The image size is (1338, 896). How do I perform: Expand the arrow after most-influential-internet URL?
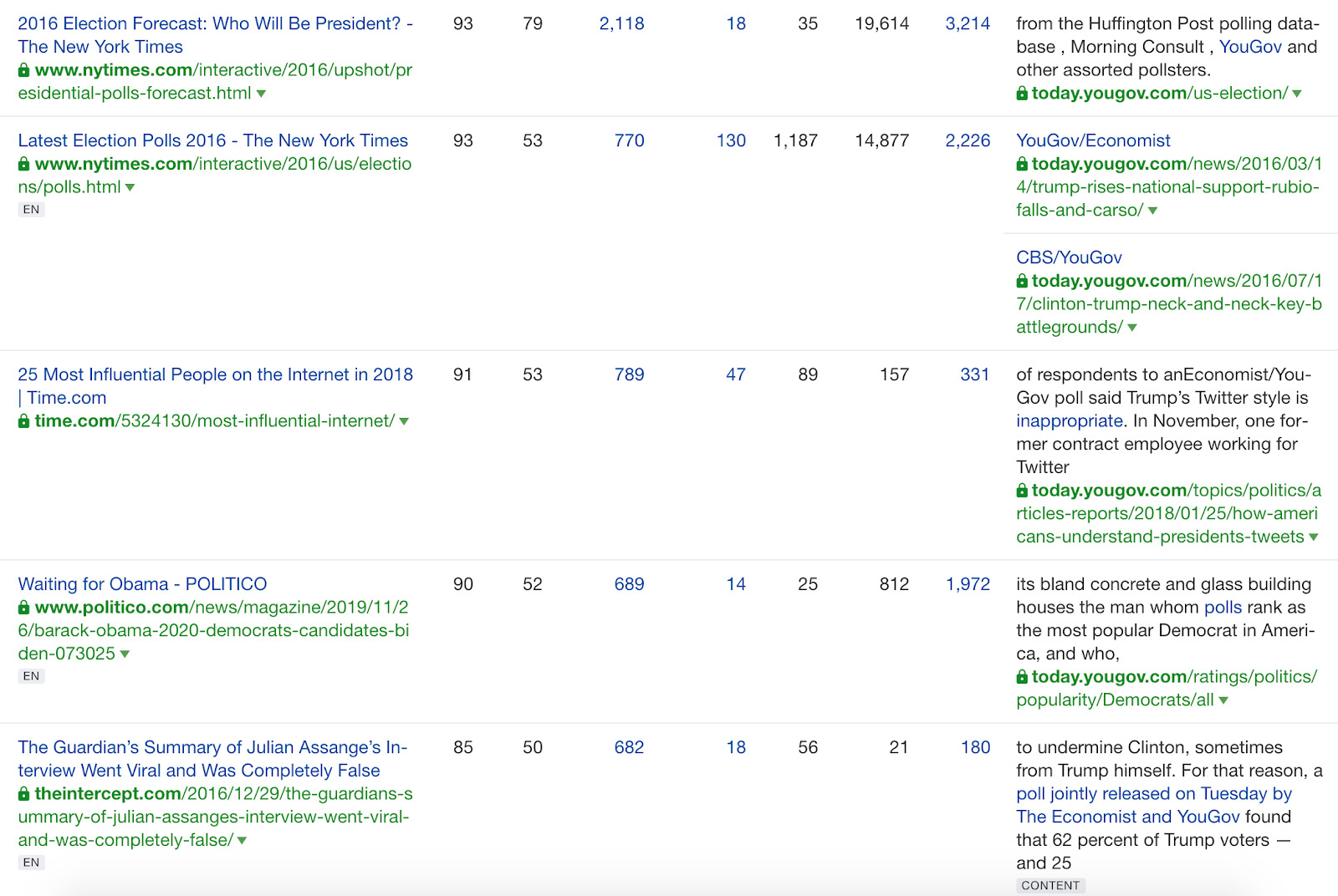(x=405, y=421)
